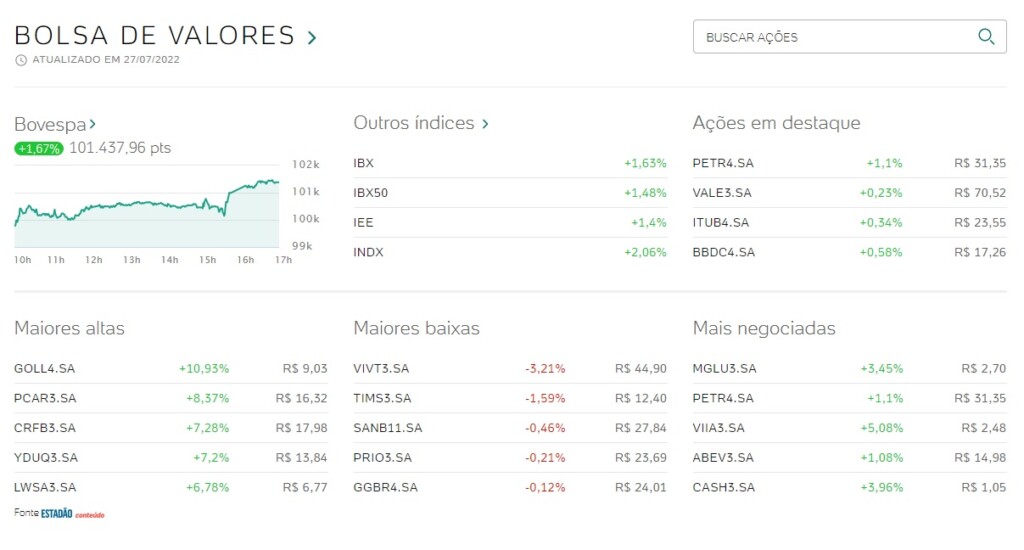
Task: Open Bovespa section via its chevron
Action: click(x=93, y=124)
